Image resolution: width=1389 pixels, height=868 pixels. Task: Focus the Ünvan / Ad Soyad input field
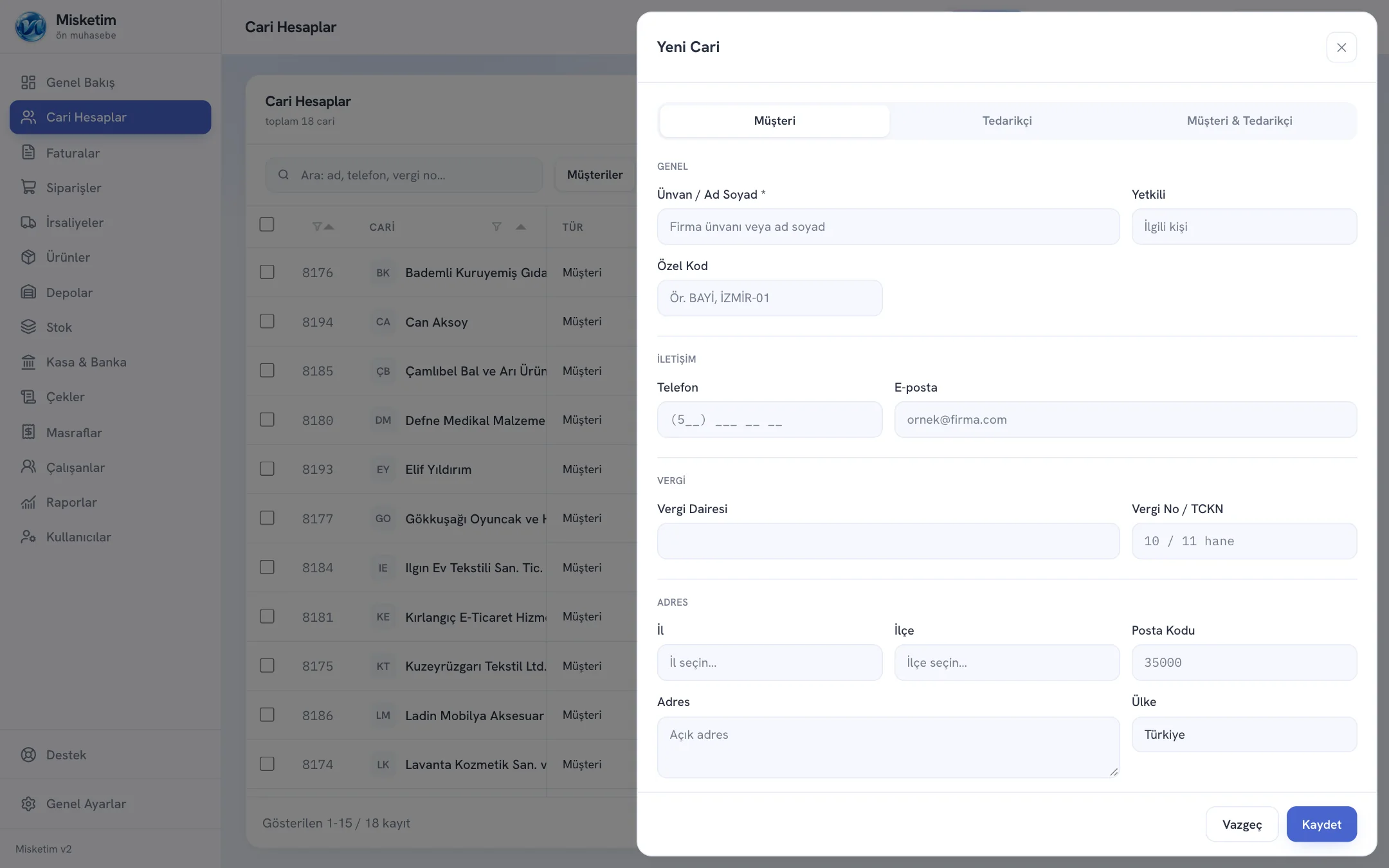[x=888, y=226]
